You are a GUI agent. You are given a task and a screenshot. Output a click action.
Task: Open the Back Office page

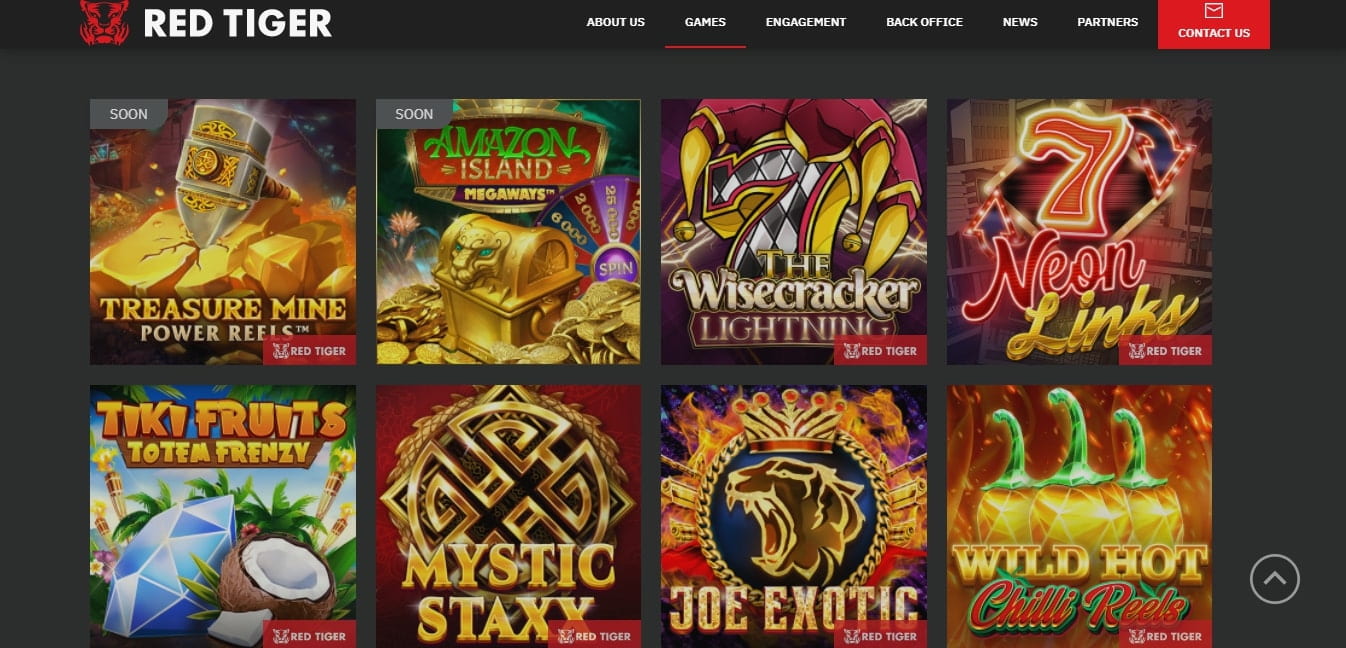coord(924,21)
